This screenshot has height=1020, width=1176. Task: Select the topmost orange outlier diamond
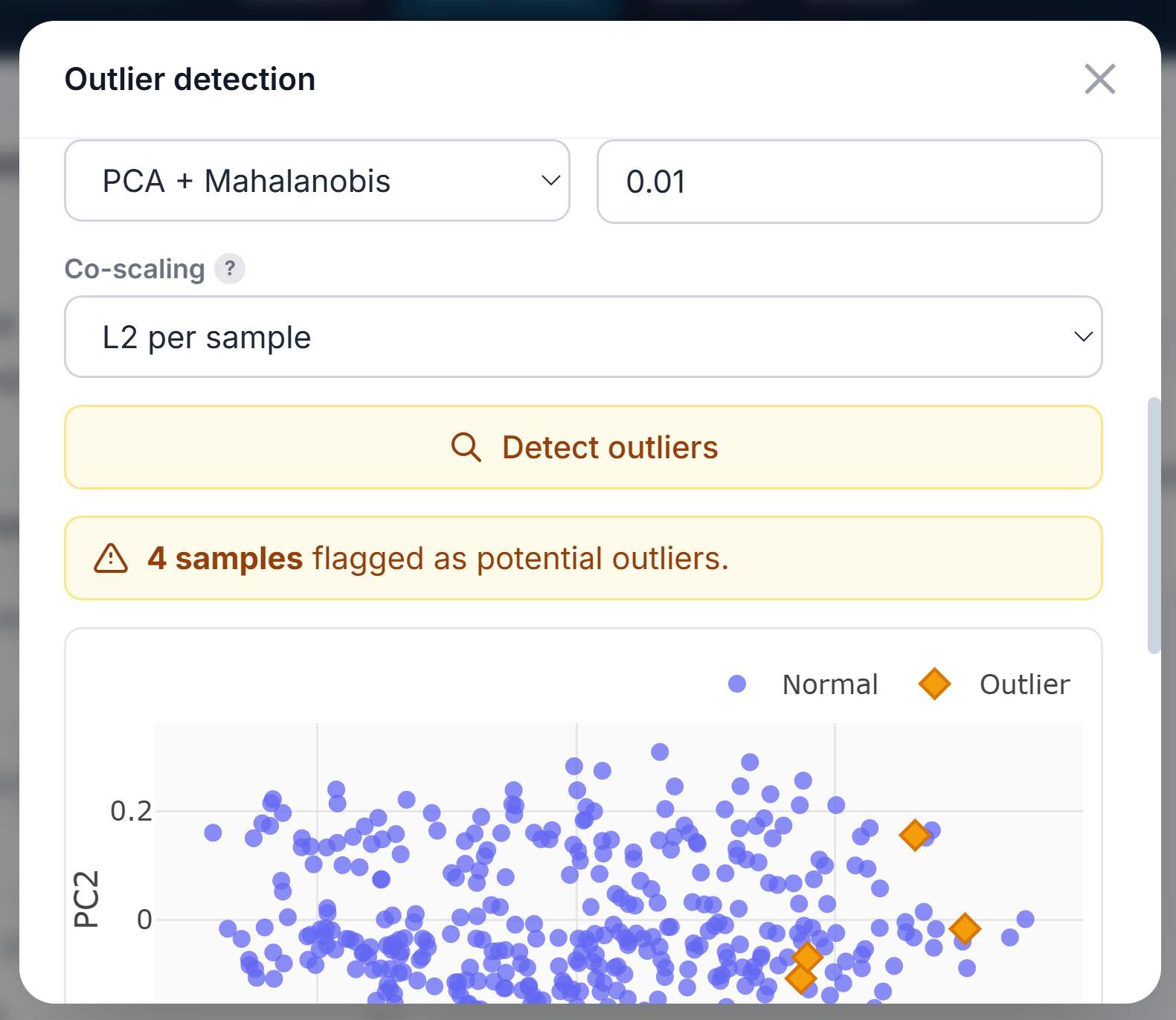[x=915, y=836]
